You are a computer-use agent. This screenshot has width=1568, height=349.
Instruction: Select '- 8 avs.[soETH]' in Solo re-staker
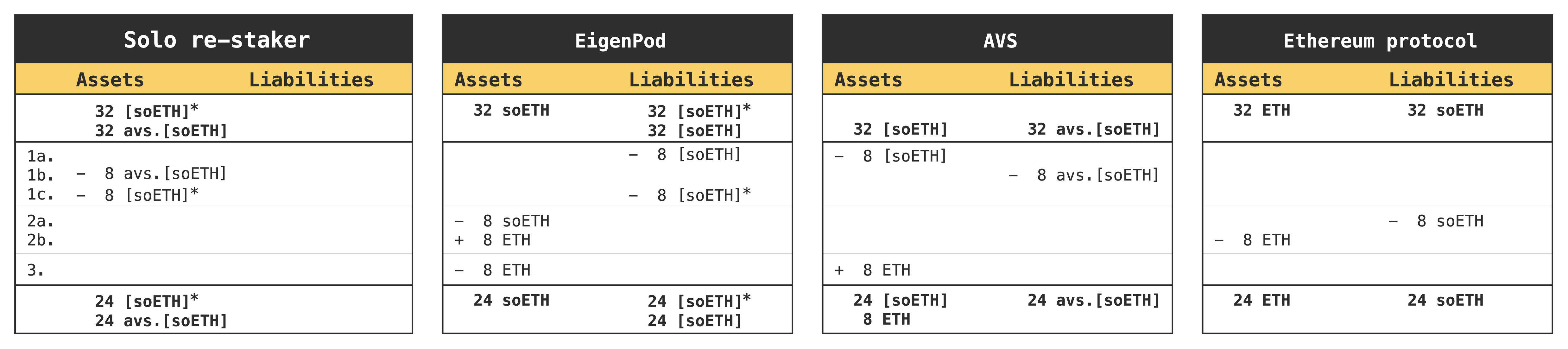click(x=151, y=174)
